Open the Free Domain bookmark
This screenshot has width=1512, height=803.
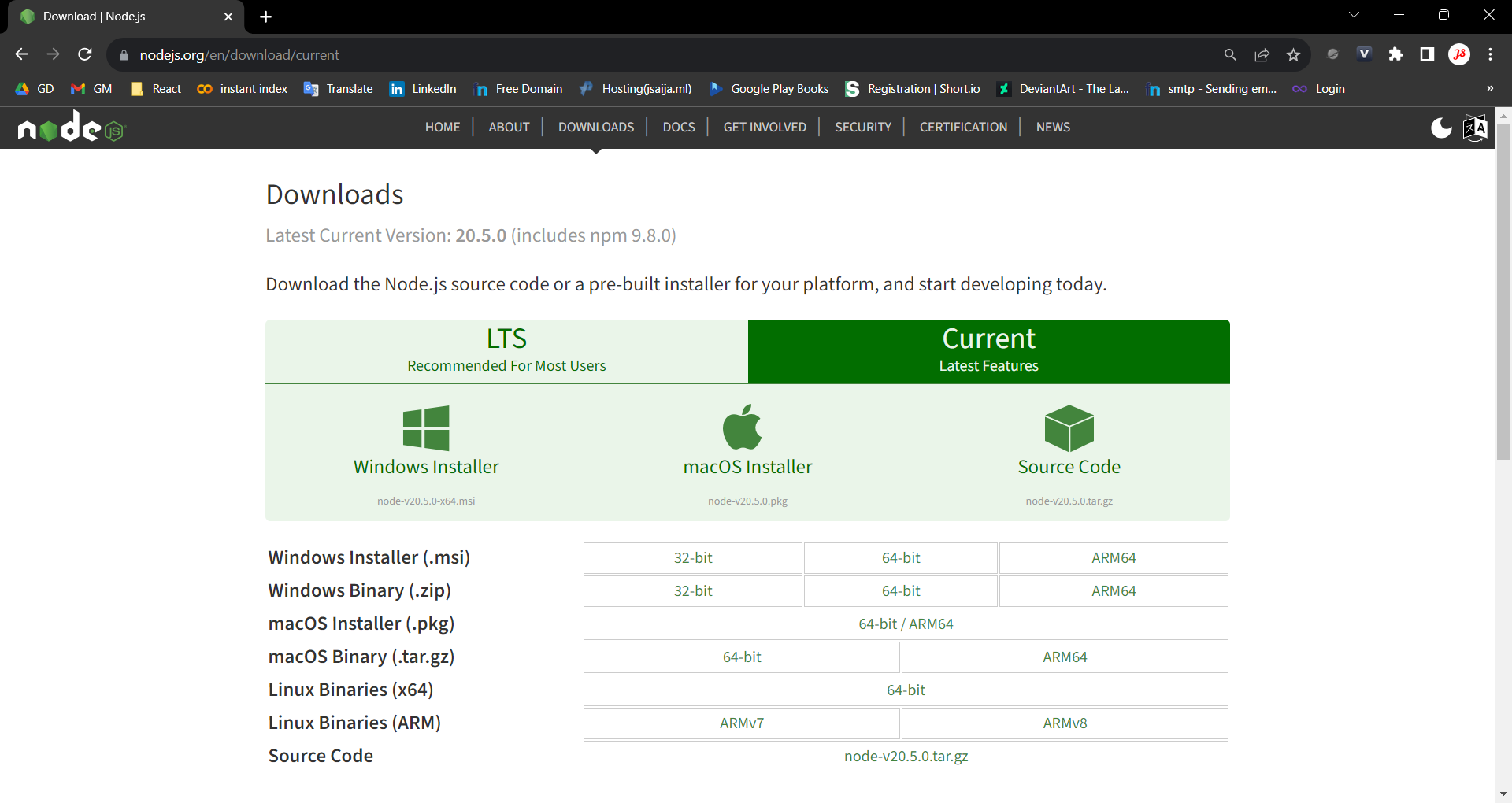[518, 89]
